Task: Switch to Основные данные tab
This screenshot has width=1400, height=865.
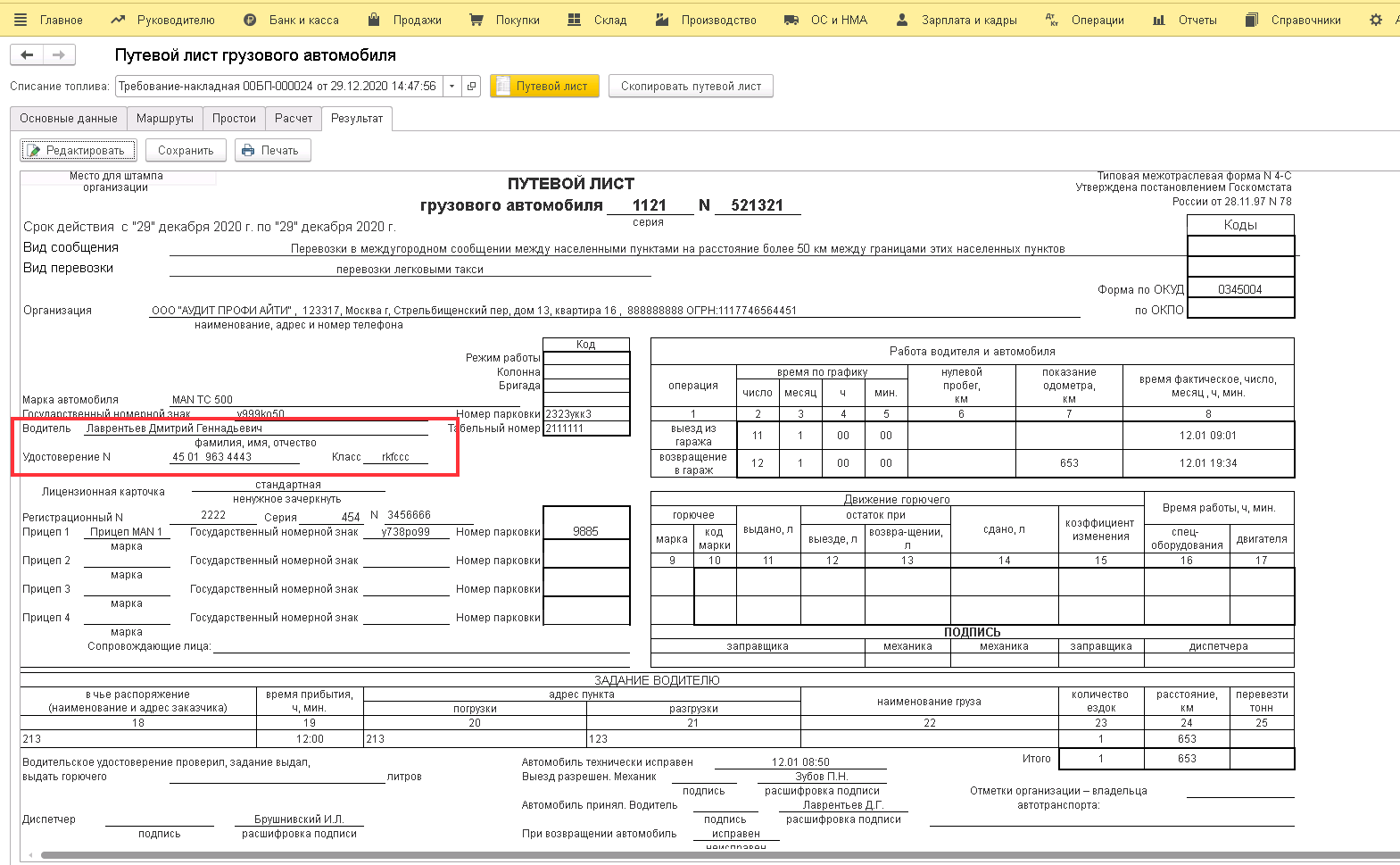Action: pyautogui.click(x=69, y=119)
